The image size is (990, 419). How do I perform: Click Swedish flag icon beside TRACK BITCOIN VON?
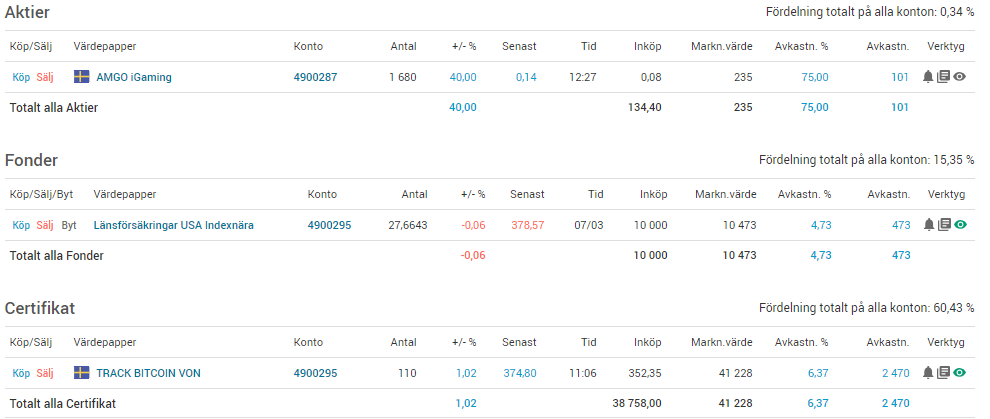pyautogui.click(x=81, y=373)
